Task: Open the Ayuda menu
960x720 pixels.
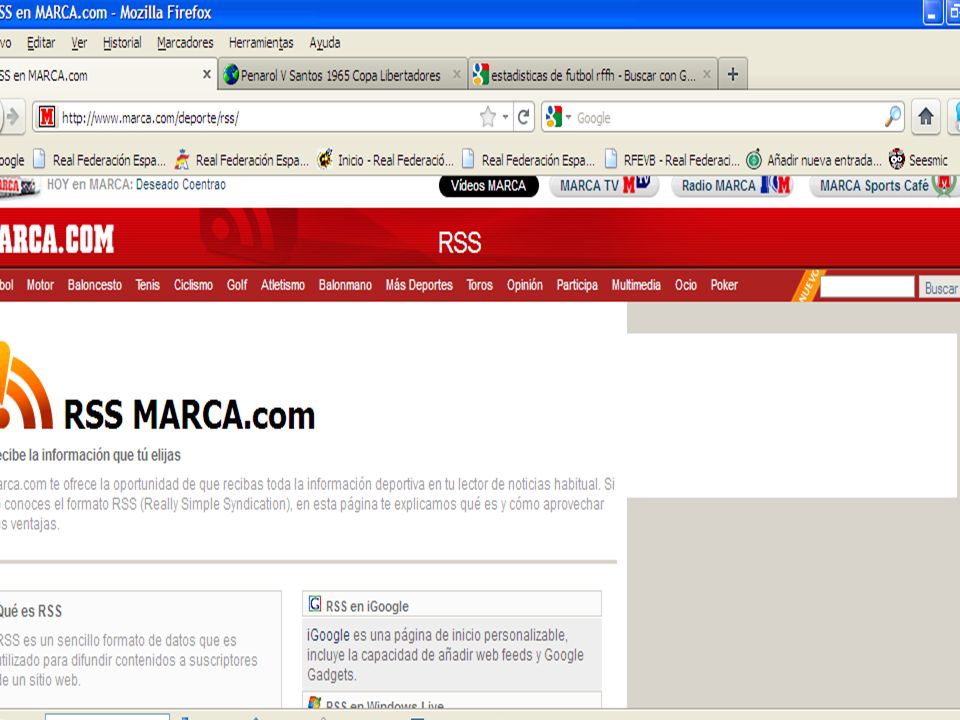Action: click(324, 43)
